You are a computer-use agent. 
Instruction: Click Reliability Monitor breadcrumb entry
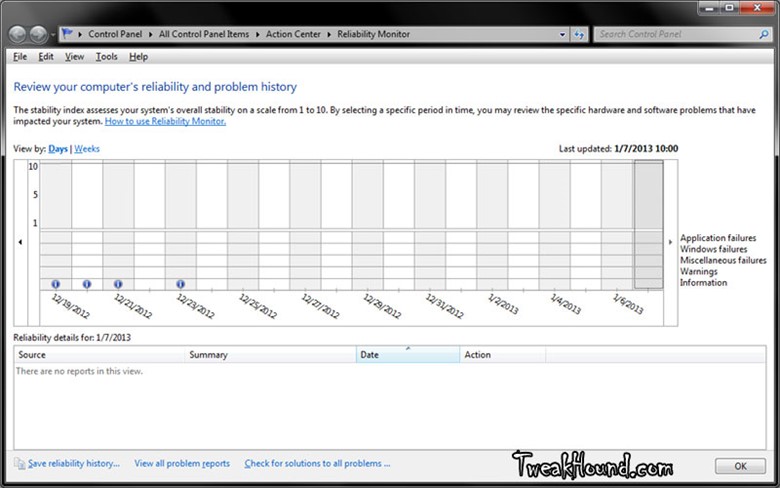pyautogui.click(x=374, y=34)
